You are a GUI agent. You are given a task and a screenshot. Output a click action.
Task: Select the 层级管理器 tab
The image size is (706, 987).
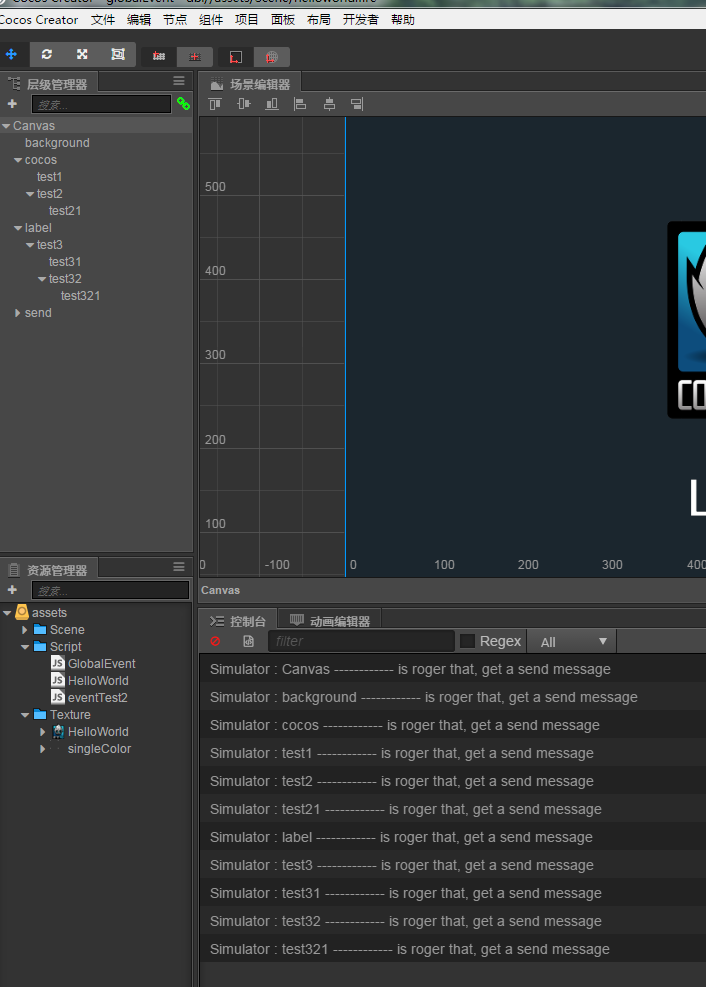(48, 84)
